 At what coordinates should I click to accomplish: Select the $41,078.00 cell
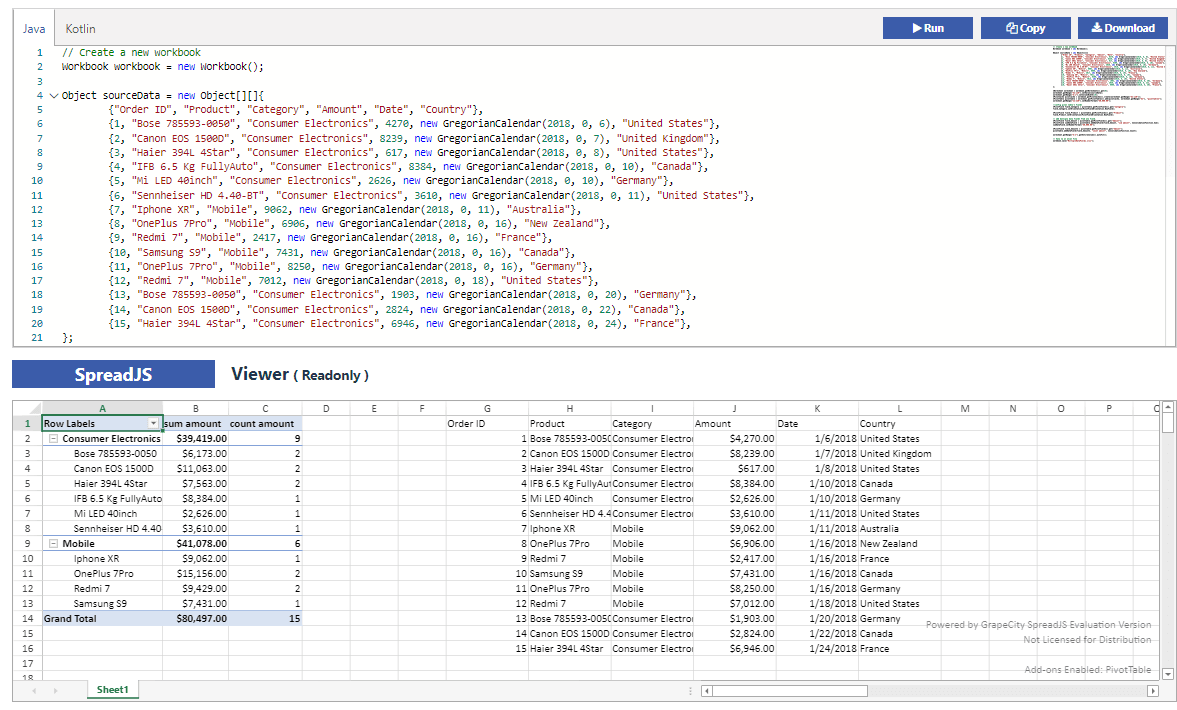195,543
